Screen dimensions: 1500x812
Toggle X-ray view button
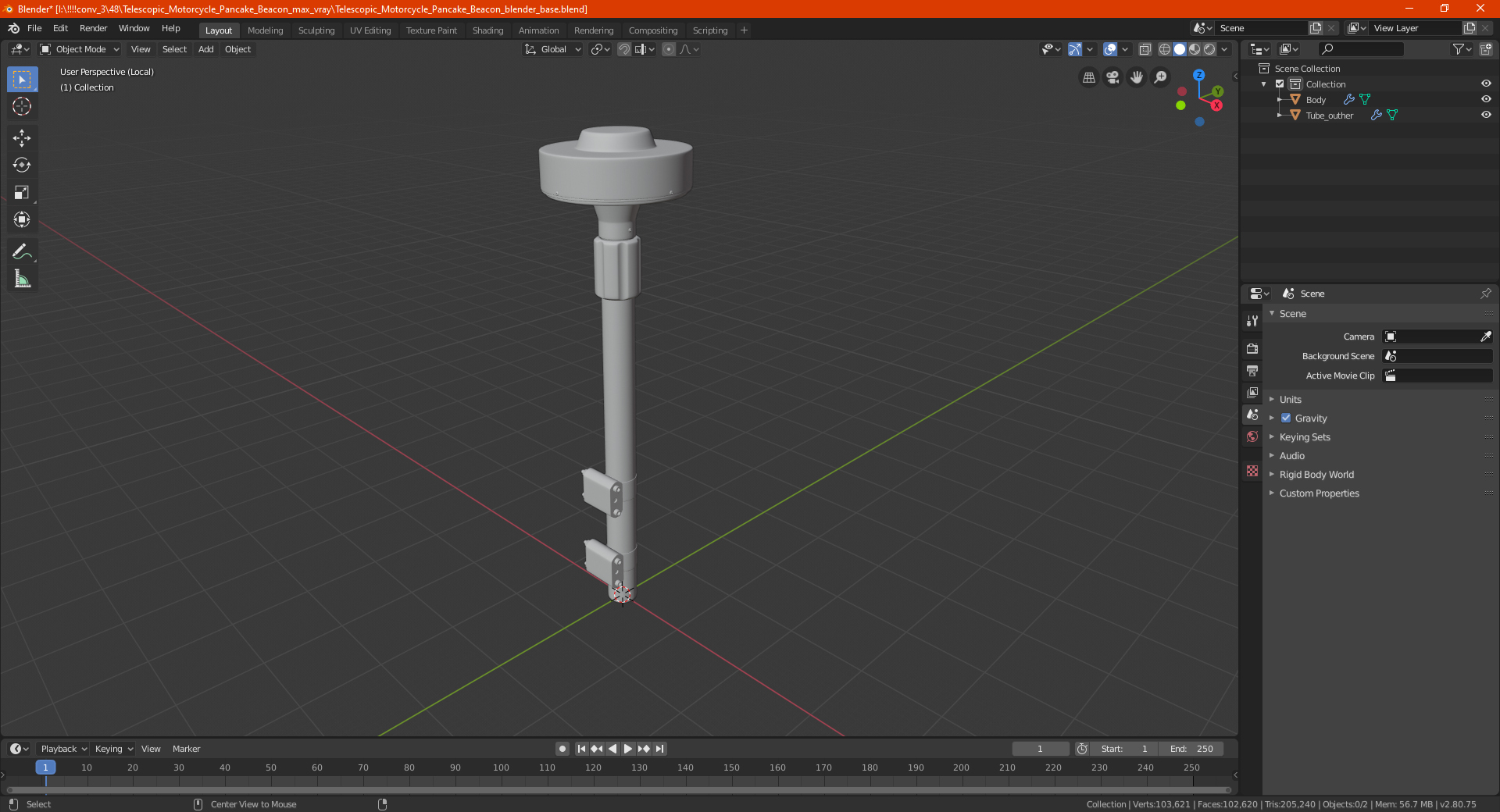[x=1145, y=49]
